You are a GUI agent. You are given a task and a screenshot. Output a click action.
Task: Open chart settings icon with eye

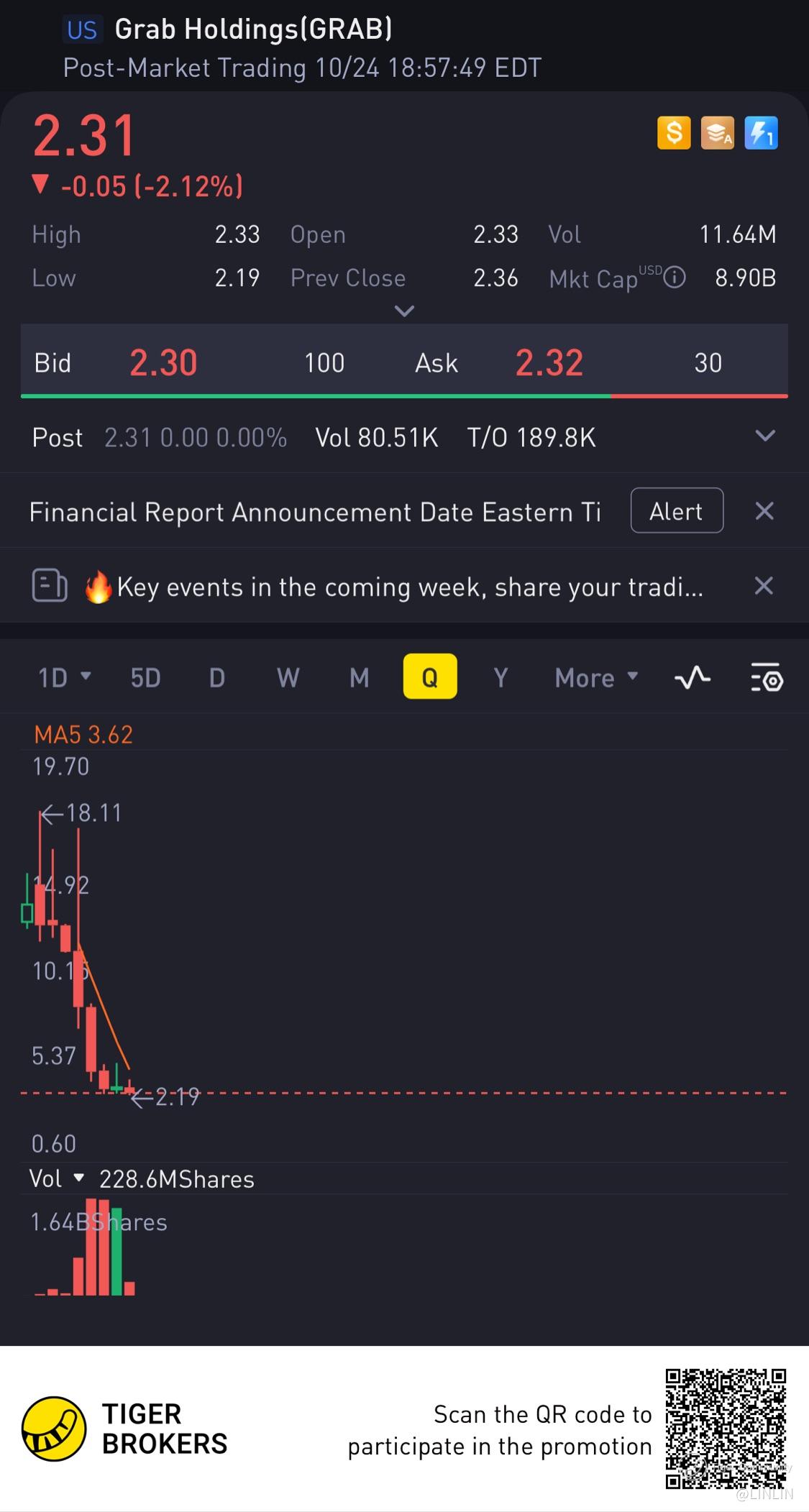pos(767,677)
